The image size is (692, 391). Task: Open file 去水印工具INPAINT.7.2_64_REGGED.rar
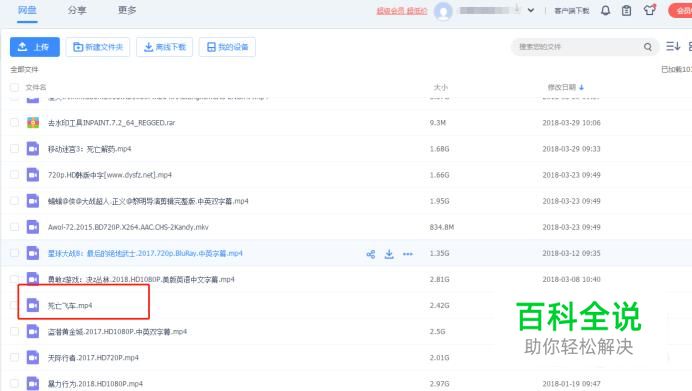pos(111,123)
